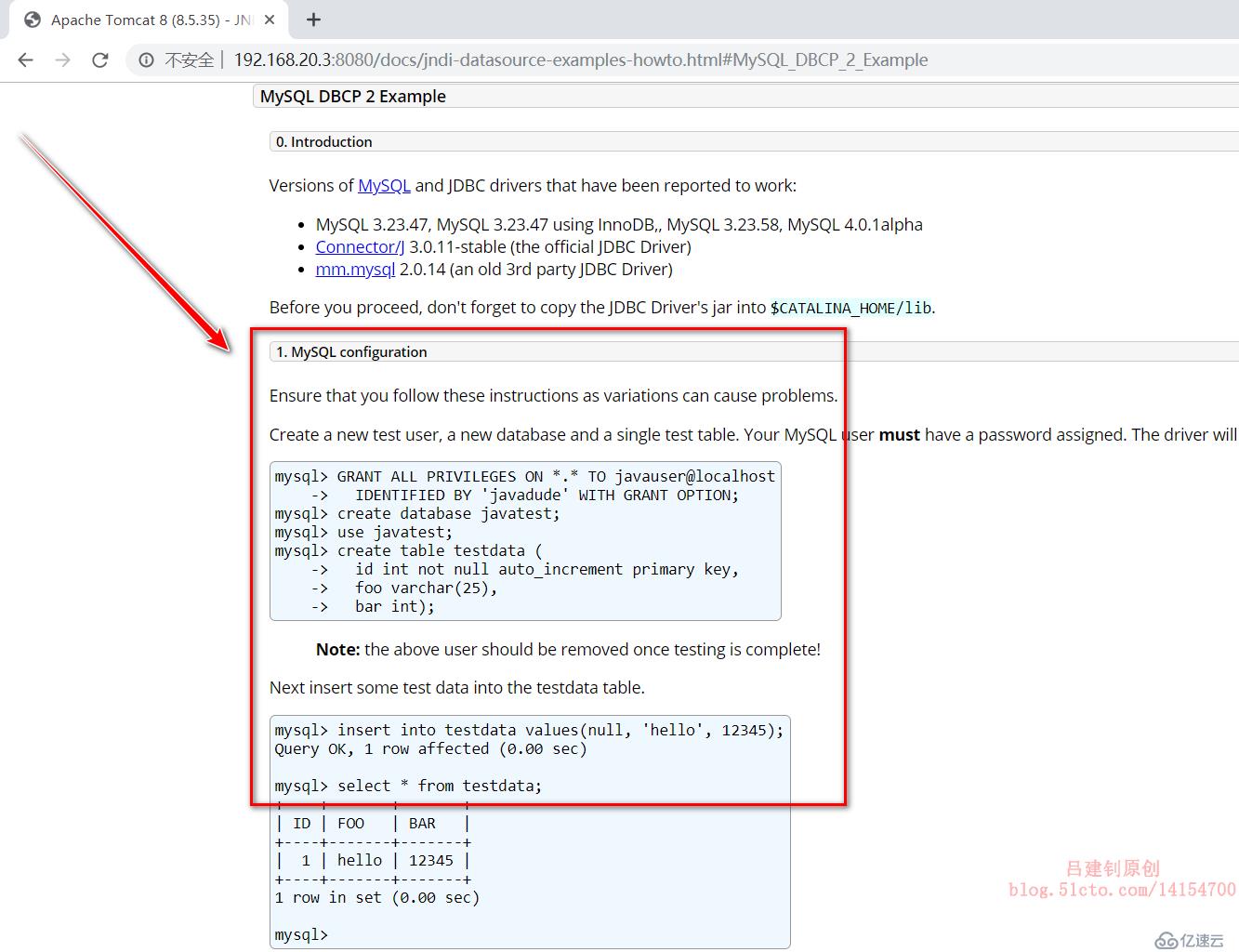This screenshot has width=1239, height=952.
Task: Click the 1. MySQL configuration header
Action: point(351,351)
